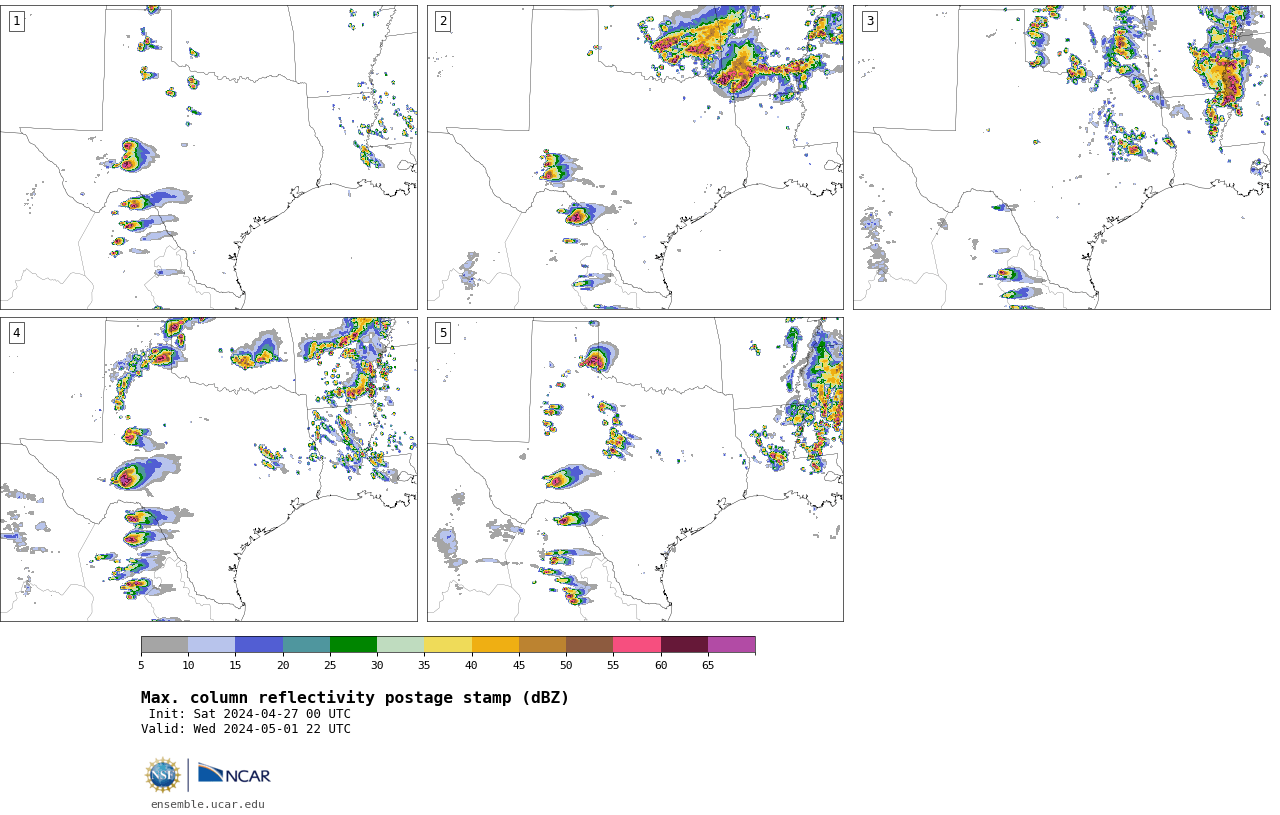The image size is (1280, 815).
Task: Click the colorbar tick label 30
Action: (377, 665)
